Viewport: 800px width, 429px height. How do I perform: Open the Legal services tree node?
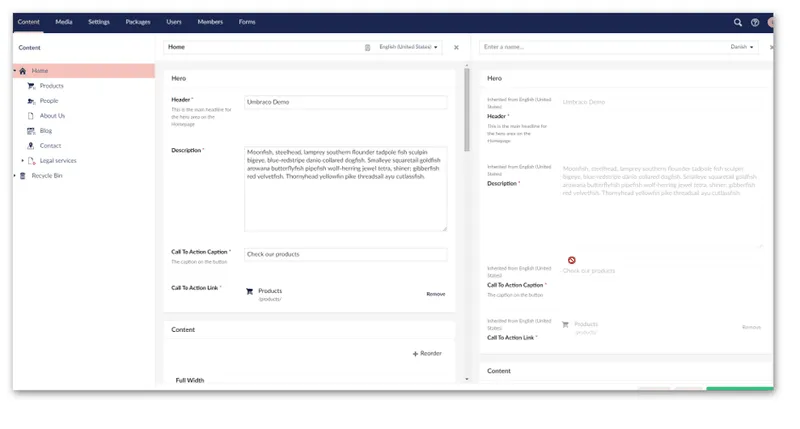(58, 161)
